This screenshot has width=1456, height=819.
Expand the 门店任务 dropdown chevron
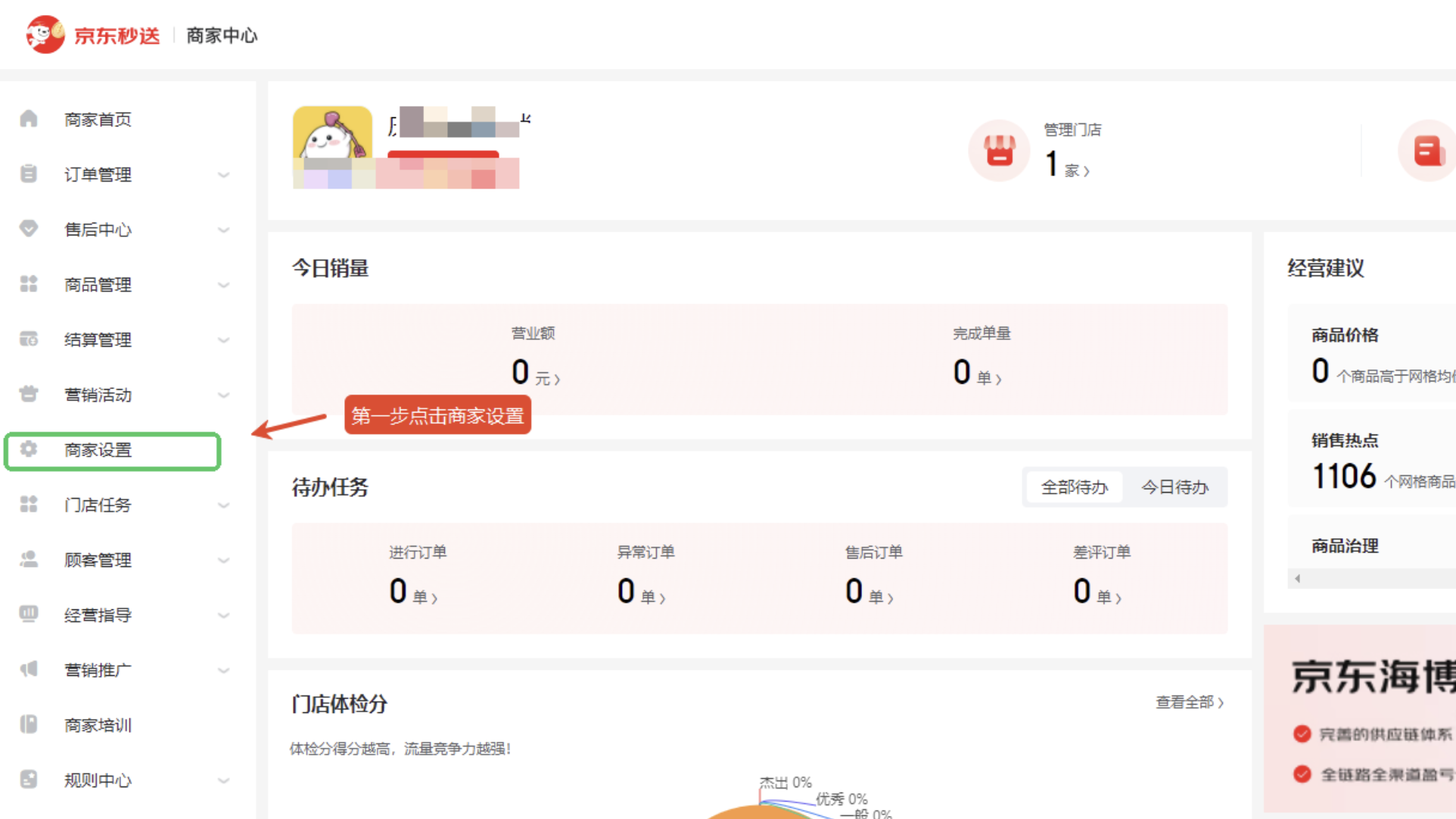click(223, 505)
